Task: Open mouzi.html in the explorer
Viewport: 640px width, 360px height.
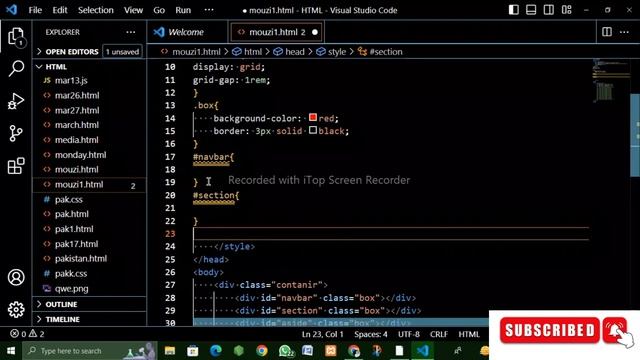Action: [x=76, y=169]
